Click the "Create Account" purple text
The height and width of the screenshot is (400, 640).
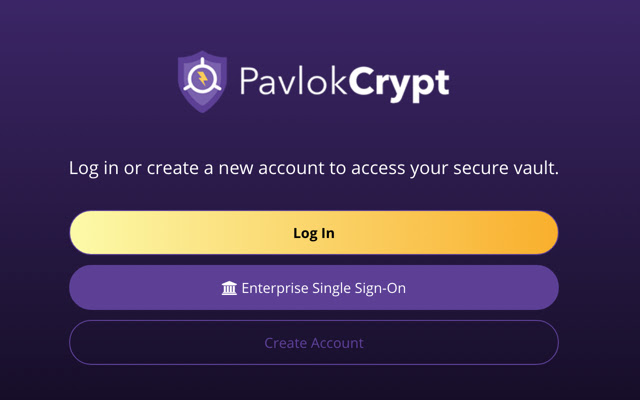(x=313, y=343)
